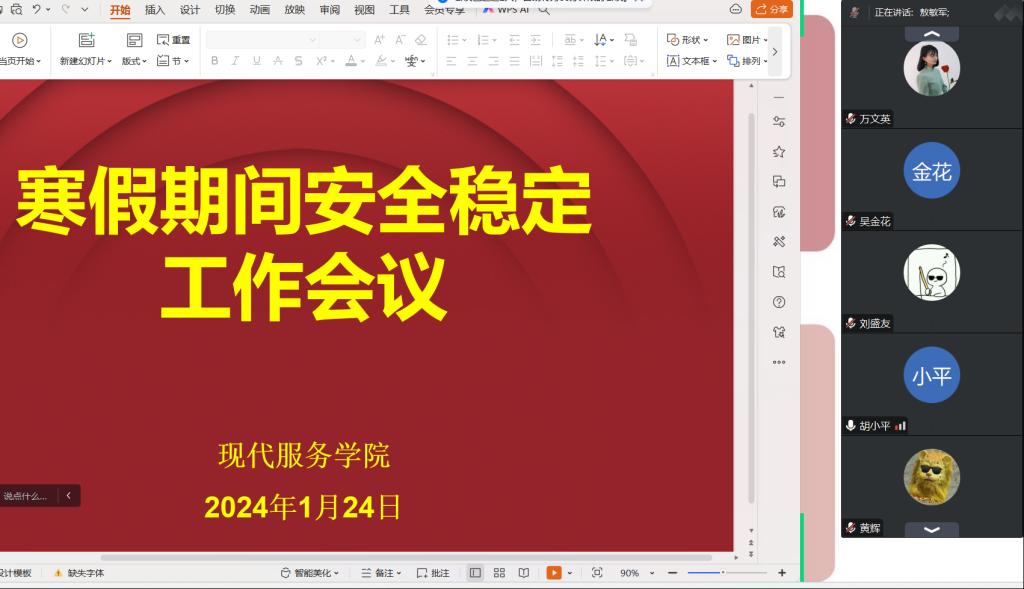
Task: Click the clear formatting eraser icon
Action: [421, 40]
